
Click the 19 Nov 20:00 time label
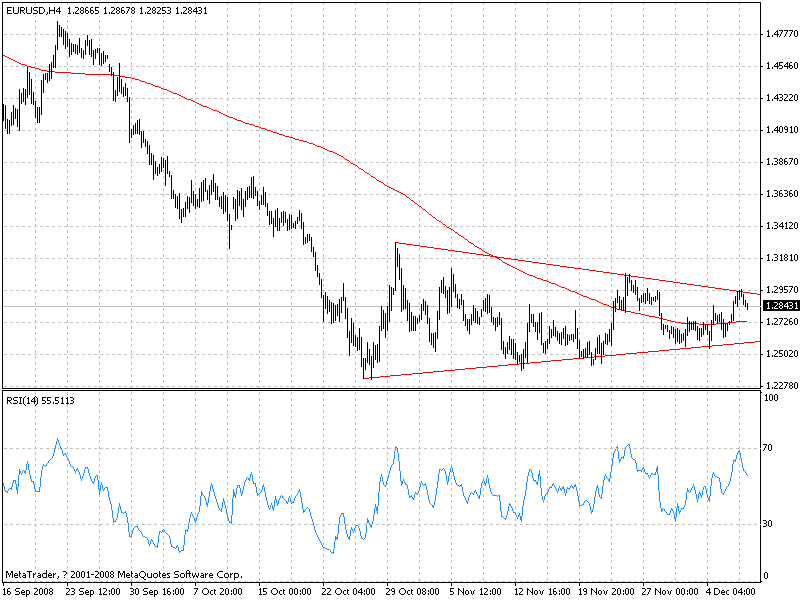607,592
